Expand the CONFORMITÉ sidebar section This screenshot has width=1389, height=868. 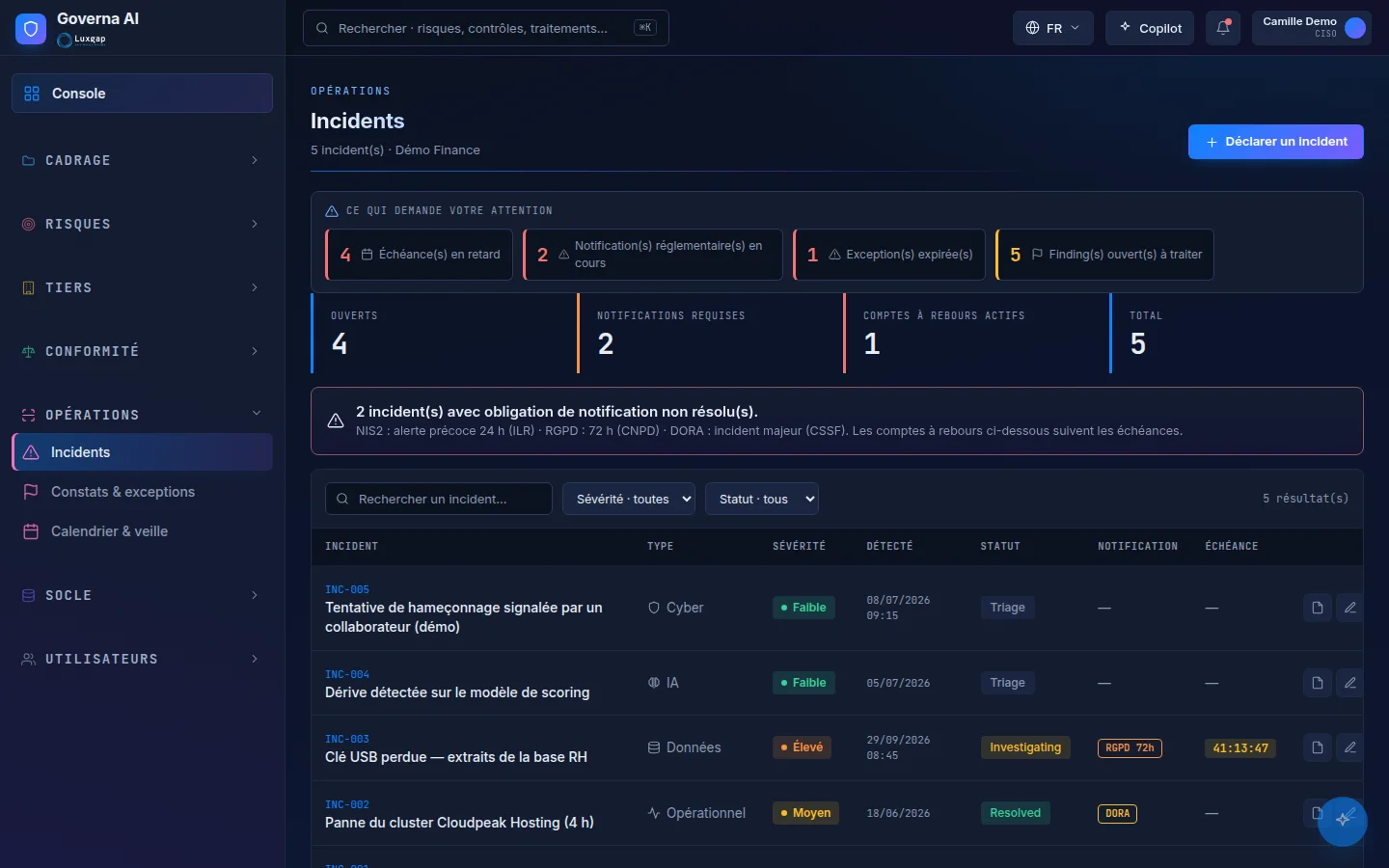tap(142, 351)
